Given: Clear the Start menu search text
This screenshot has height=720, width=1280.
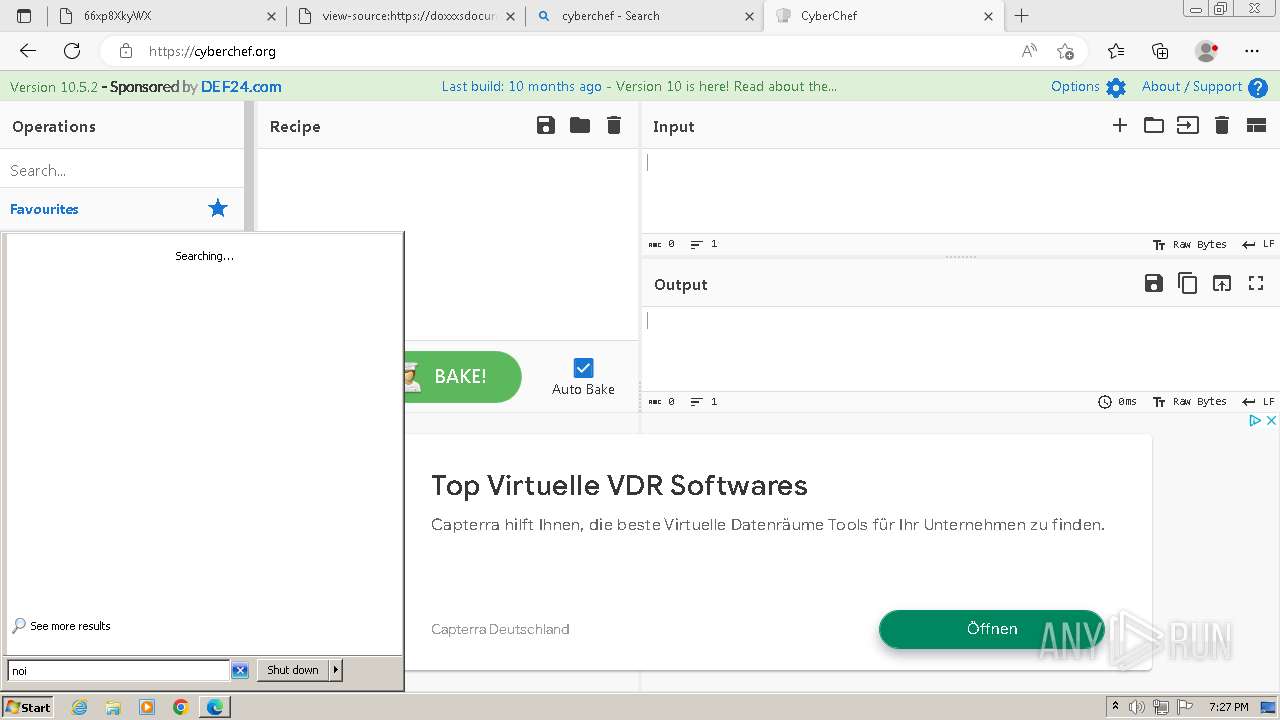Looking at the screenshot, I should tap(240, 670).
